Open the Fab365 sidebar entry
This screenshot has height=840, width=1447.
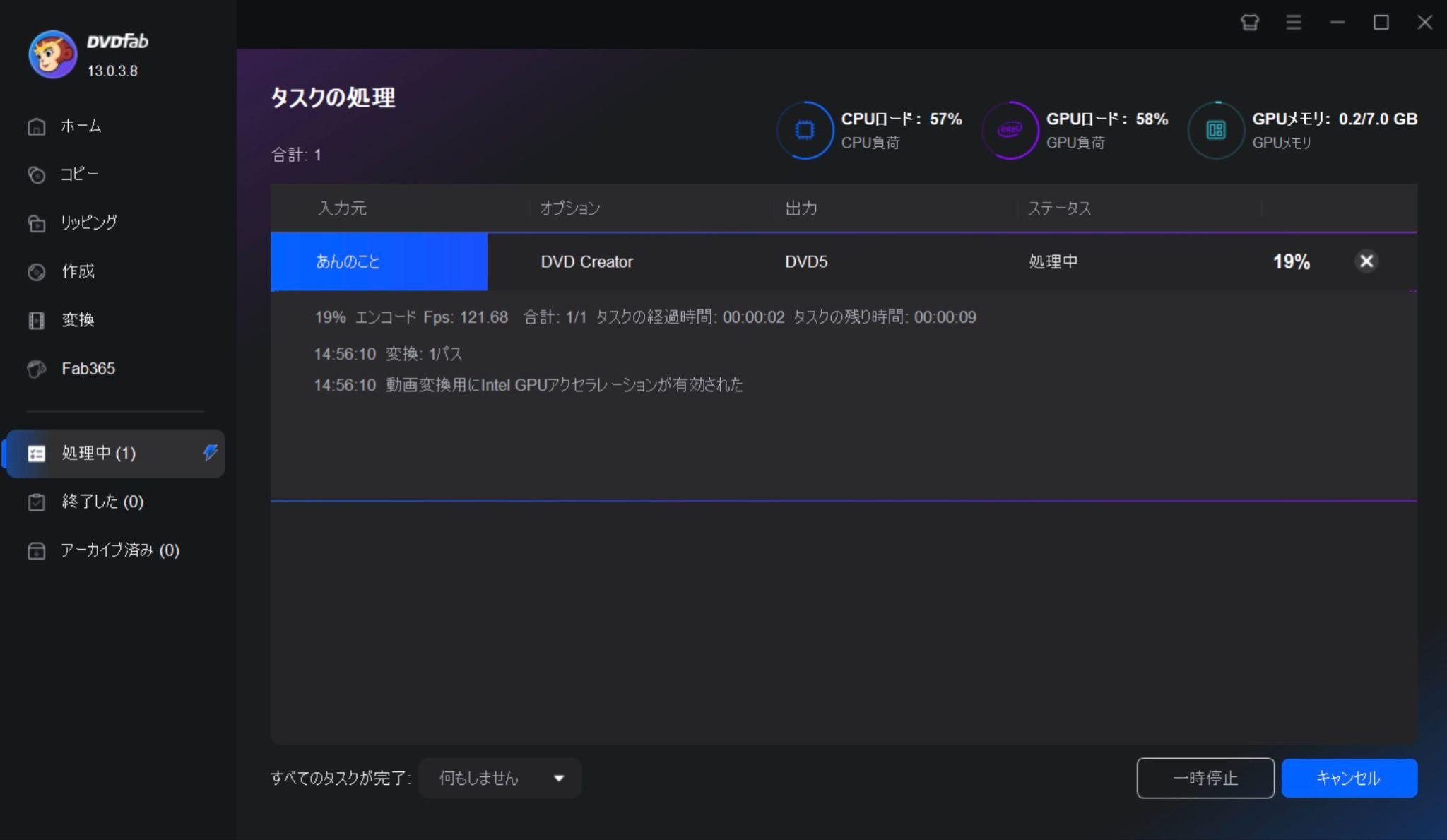pos(88,369)
